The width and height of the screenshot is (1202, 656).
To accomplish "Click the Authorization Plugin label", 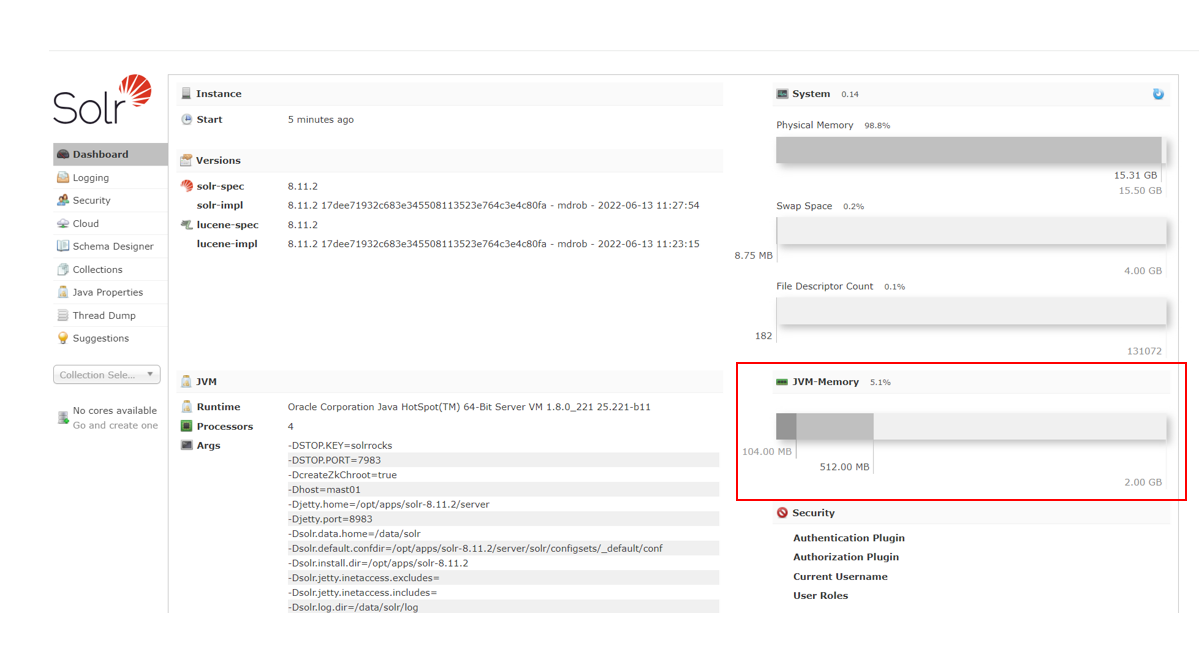I will coord(846,557).
